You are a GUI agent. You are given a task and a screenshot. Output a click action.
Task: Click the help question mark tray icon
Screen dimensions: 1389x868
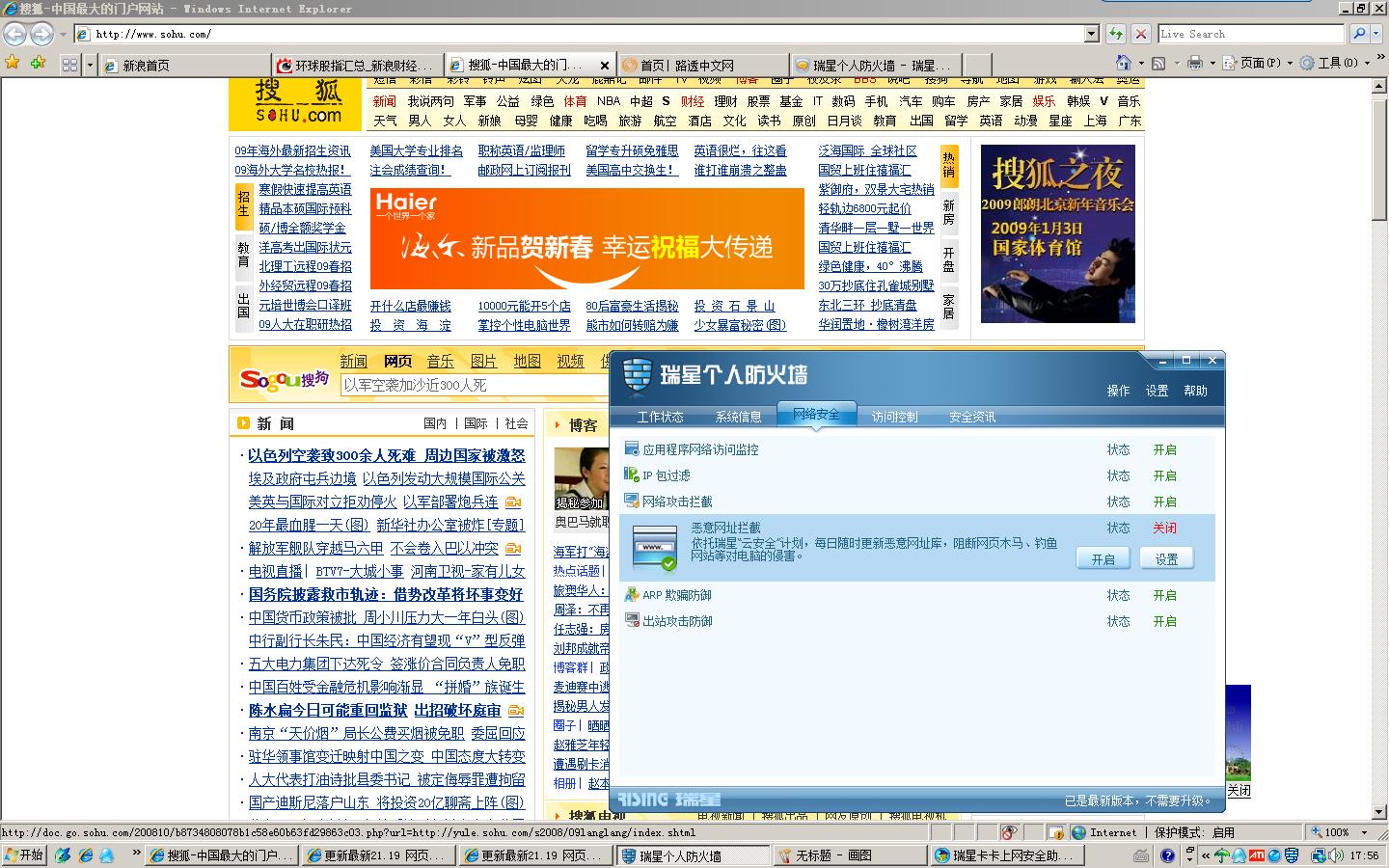coord(1167,855)
